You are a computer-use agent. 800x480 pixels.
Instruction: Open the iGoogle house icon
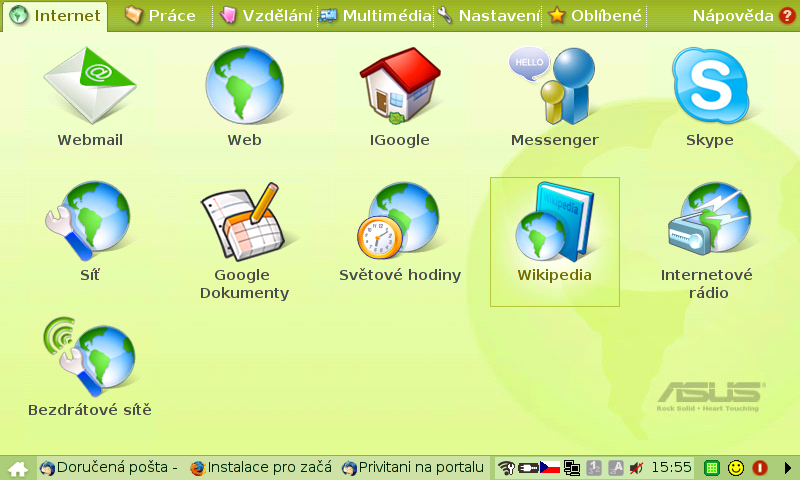pyautogui.click(x=399, y=85)
